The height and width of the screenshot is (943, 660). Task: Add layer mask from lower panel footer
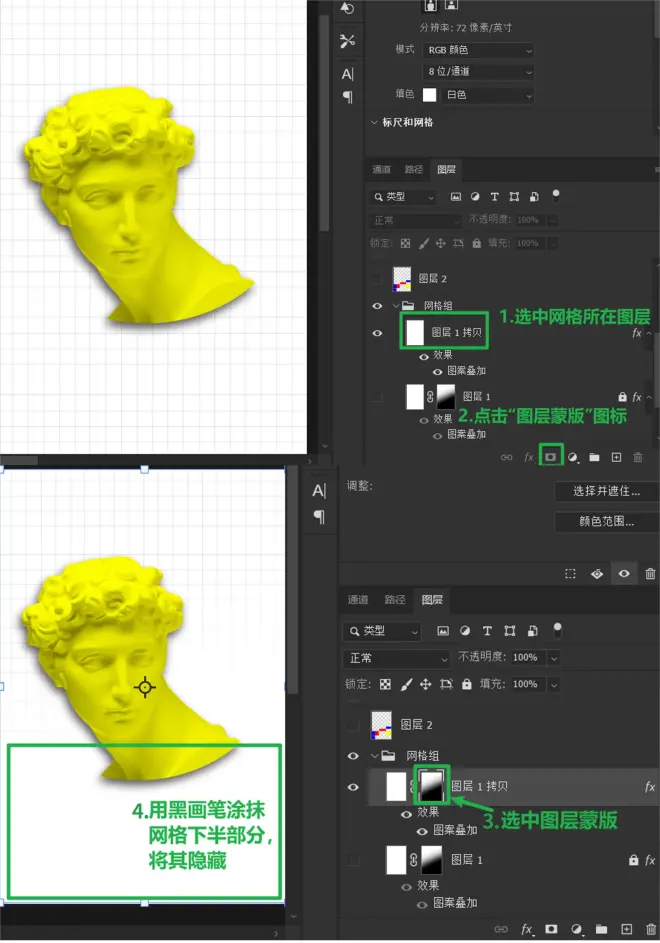551,929
